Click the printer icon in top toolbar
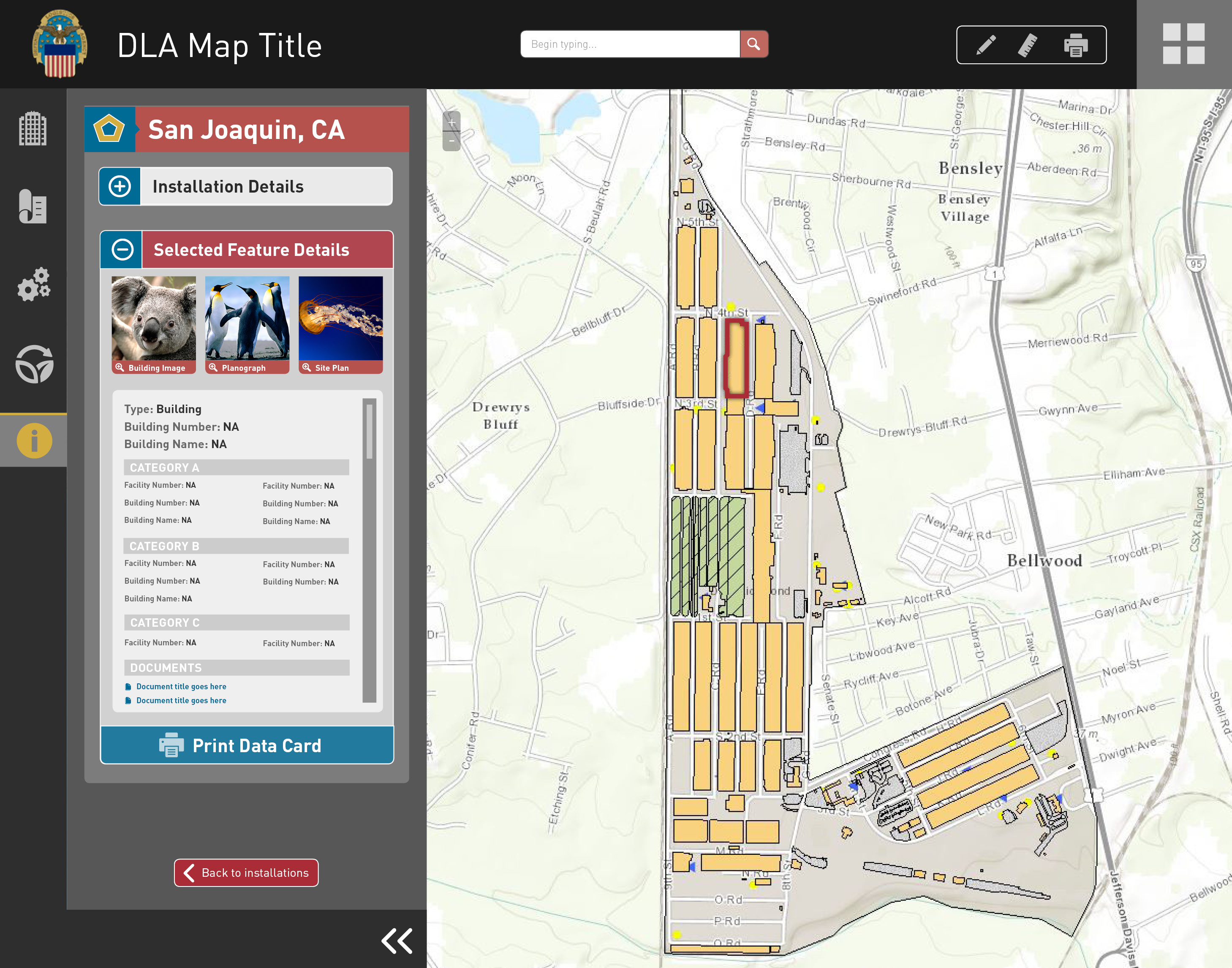This screenshot has width=1232, height=968. pos(1075,45)
